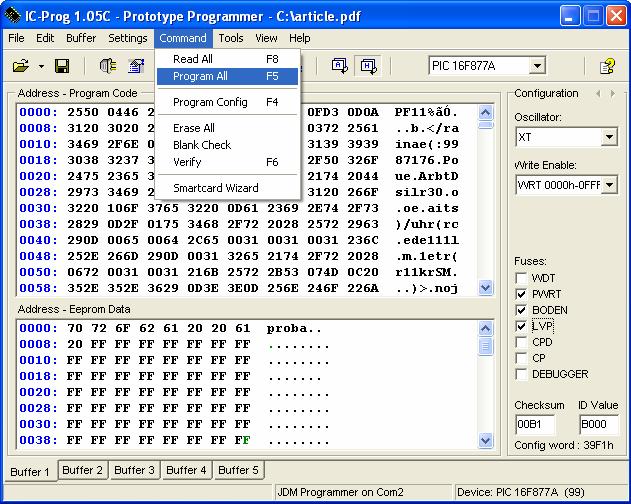Switch to Buffer 1 tab
Viewport: 631px width, 504px height.
(30, 471)
